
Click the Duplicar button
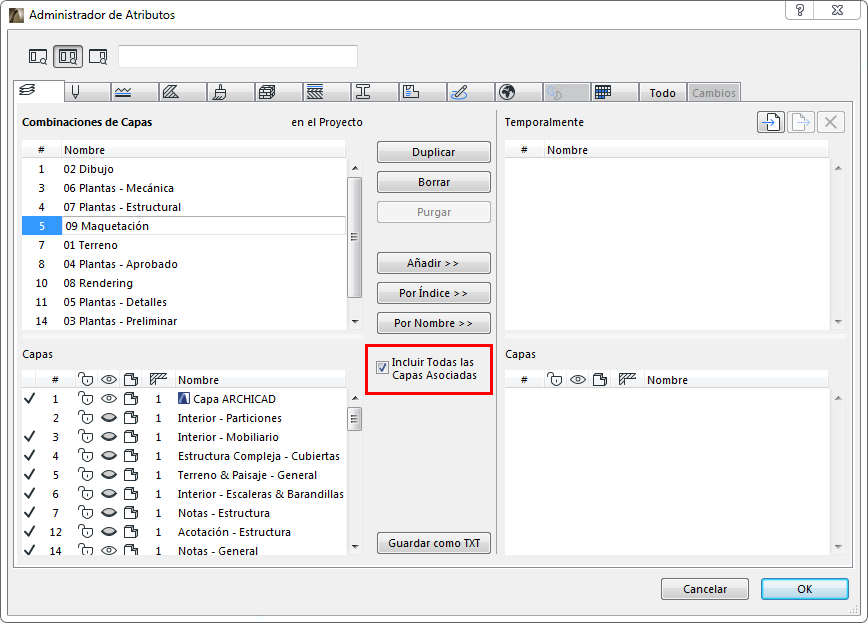tap(433, 152)
